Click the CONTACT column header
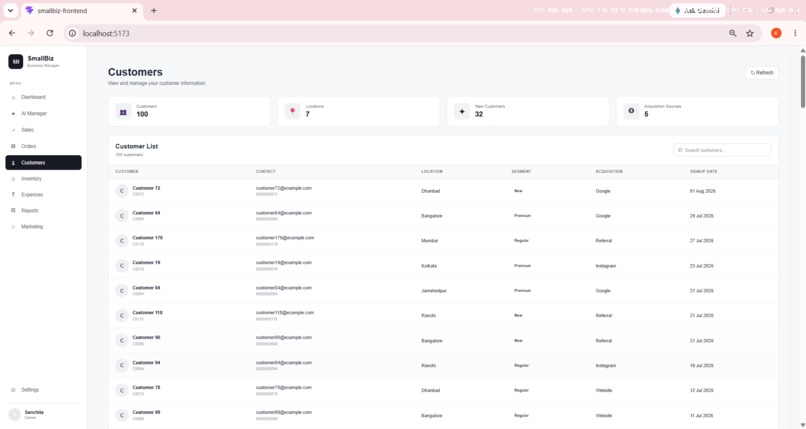The height and width of the screenshot is (429, 806). [266, 172]
